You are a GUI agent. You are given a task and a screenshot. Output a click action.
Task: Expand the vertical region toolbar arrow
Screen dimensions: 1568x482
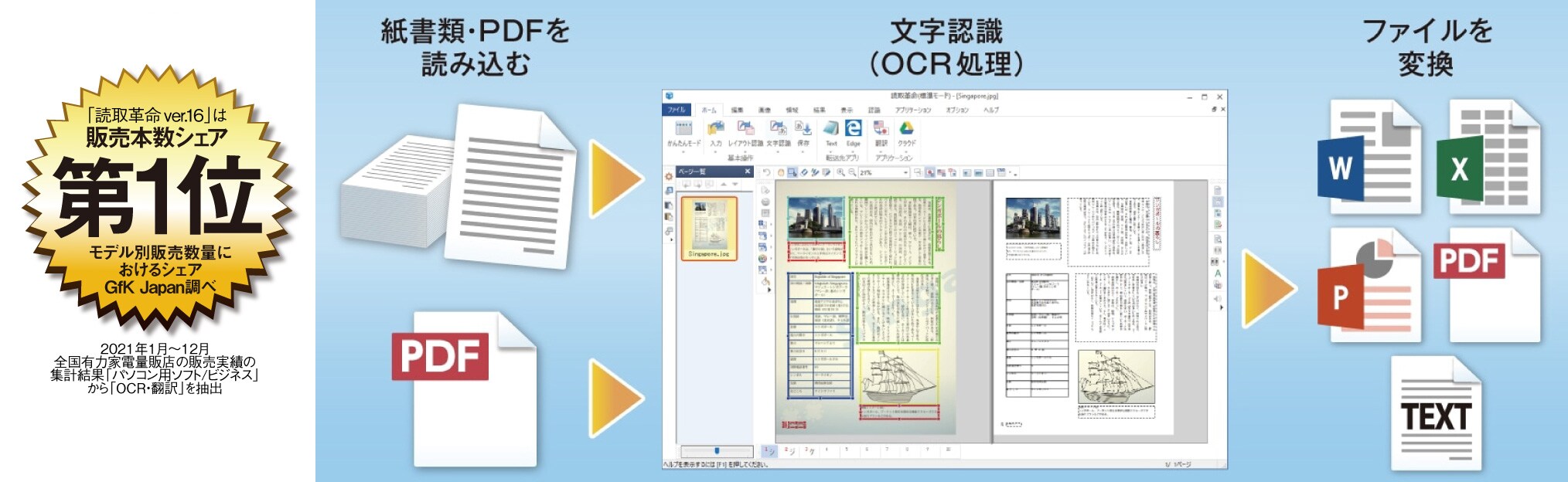769,289
